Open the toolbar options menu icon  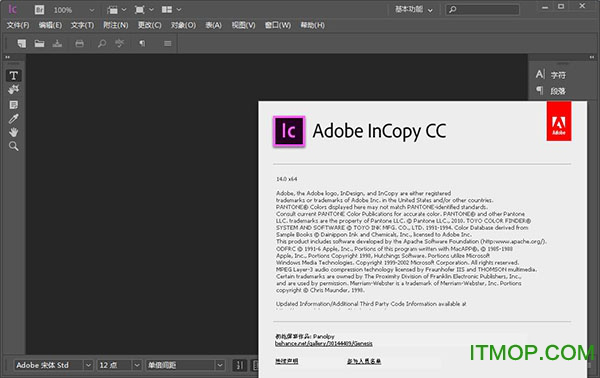coord(168,44)
